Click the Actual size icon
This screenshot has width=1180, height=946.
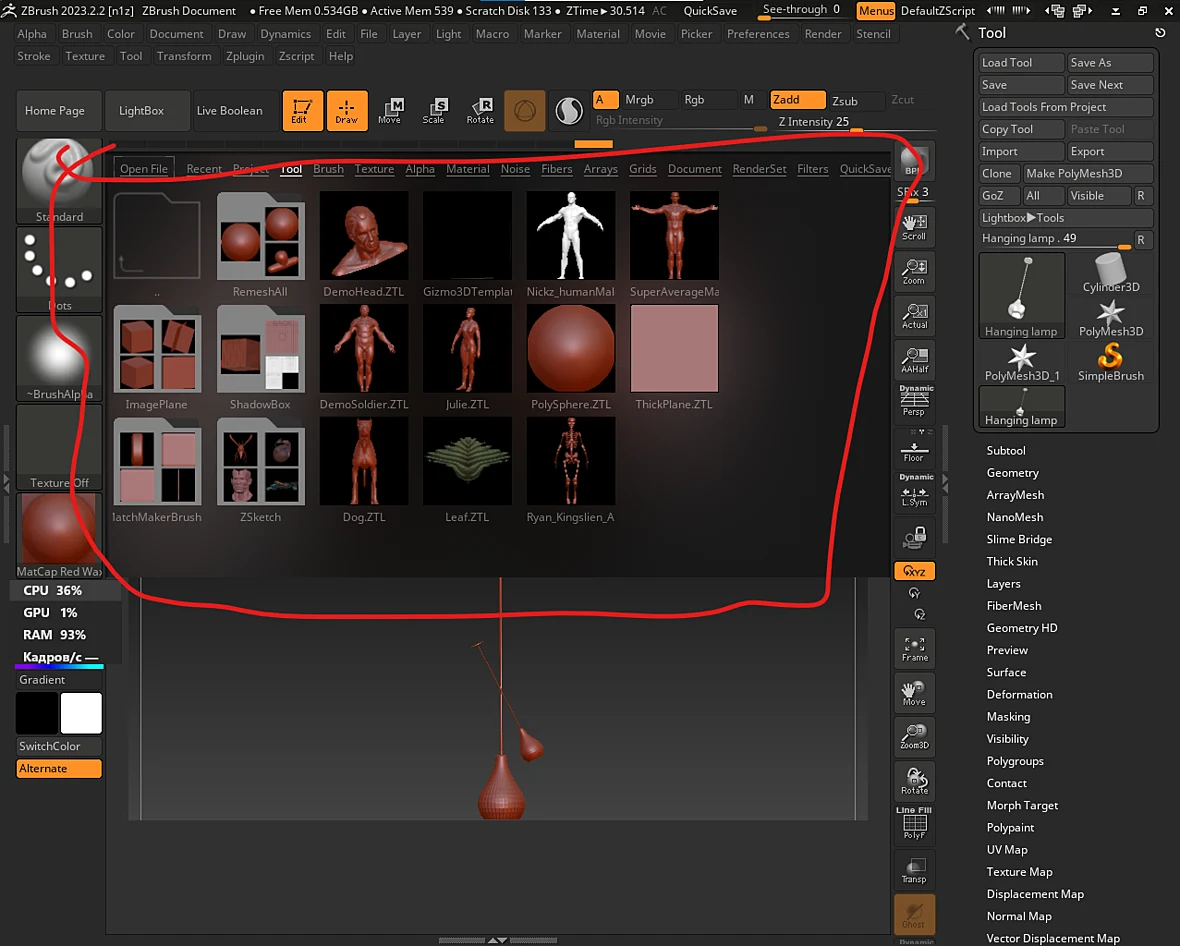[914, 315]
